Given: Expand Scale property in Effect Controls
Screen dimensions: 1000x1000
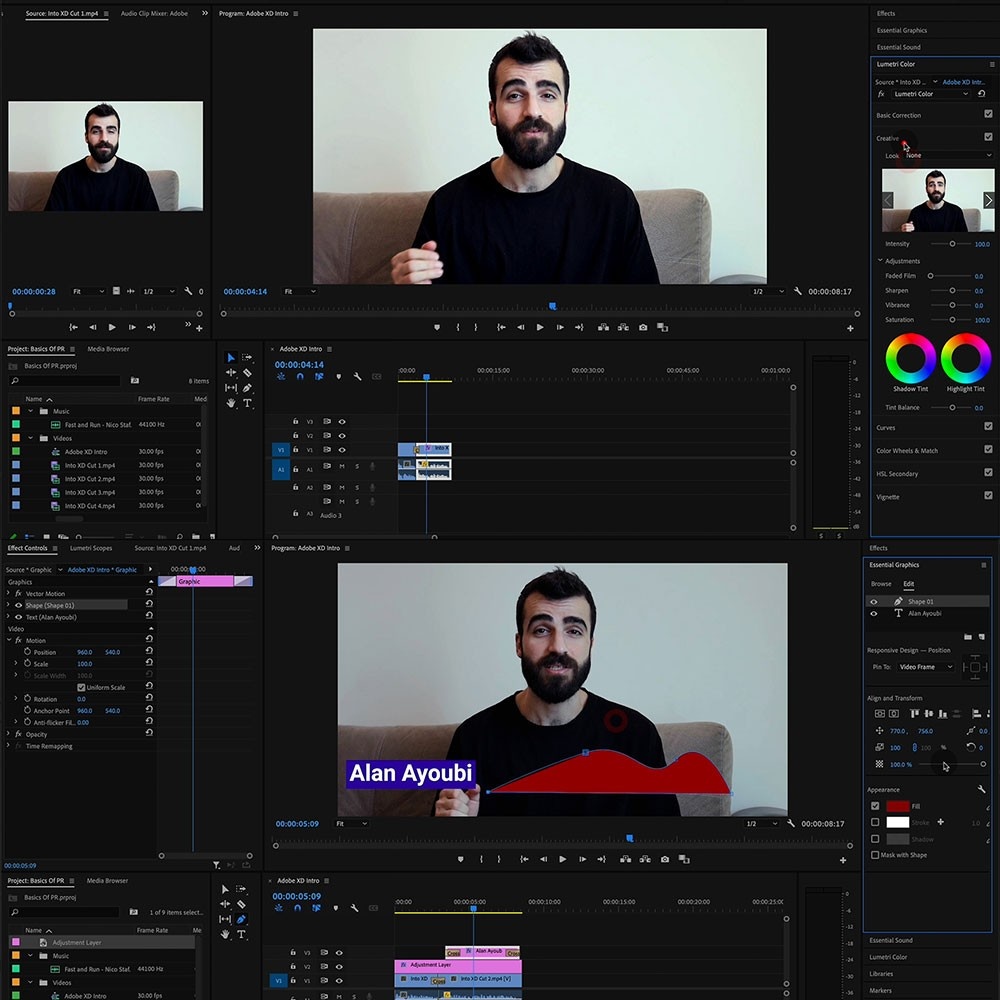Looking at the screenshot, I should pyautogui.click(x=16, y=664).
